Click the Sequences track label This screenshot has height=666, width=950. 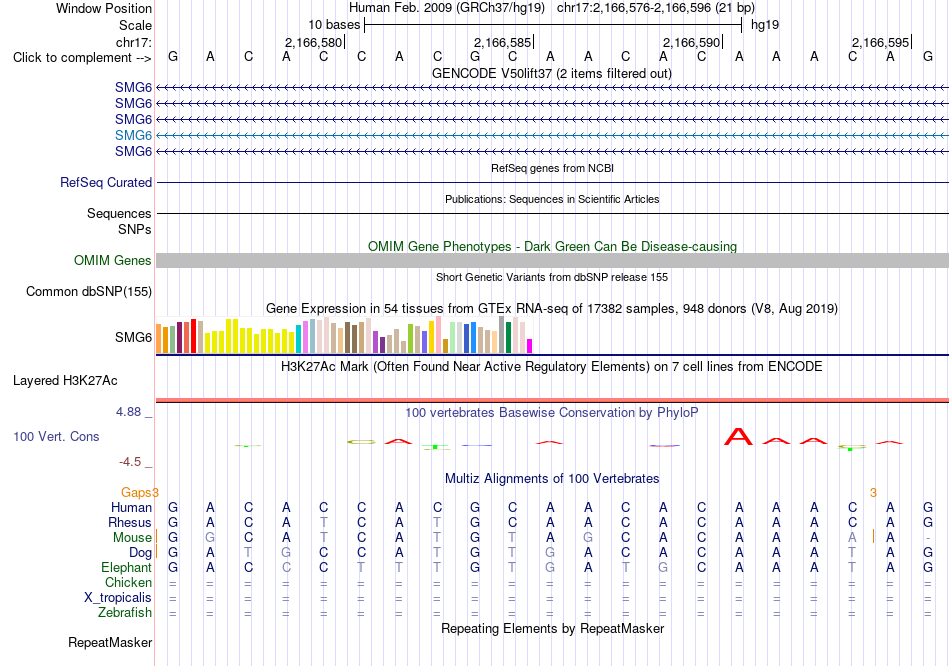point(119,213)
